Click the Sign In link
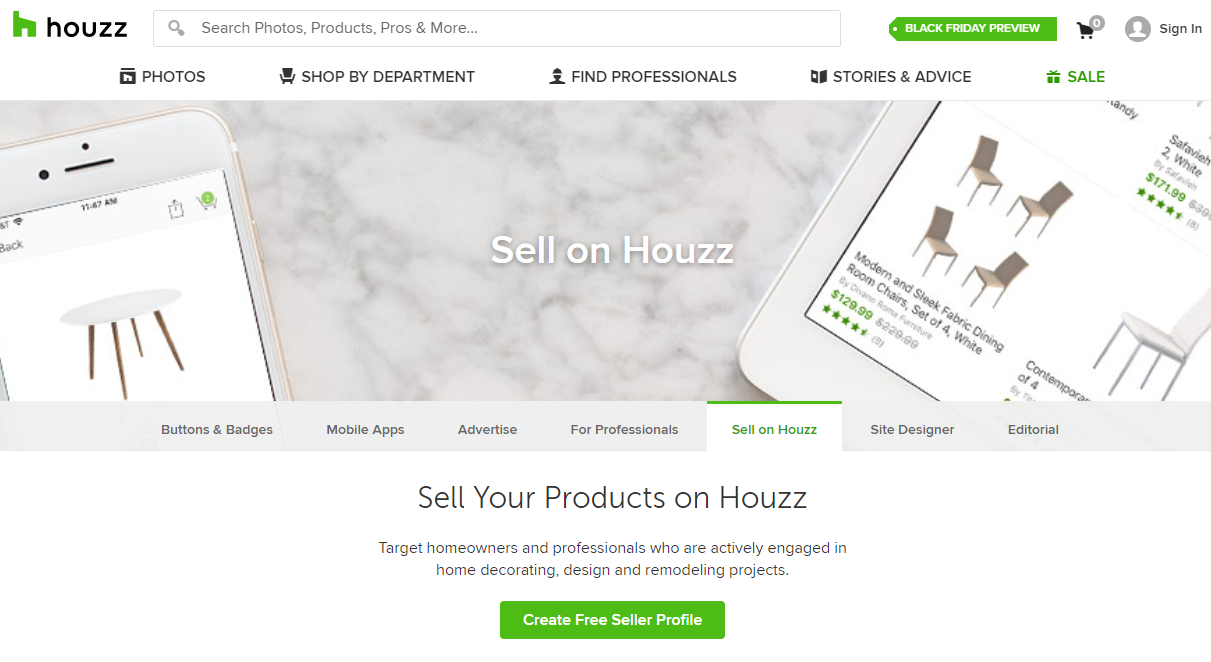This screenshot has height=662, width=1211. 1180,28
